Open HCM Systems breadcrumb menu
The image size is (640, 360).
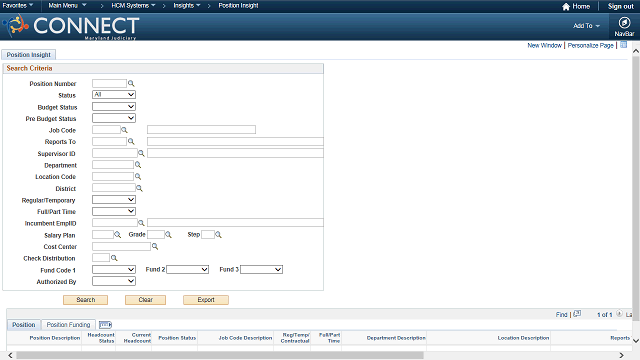coord(133,6)
